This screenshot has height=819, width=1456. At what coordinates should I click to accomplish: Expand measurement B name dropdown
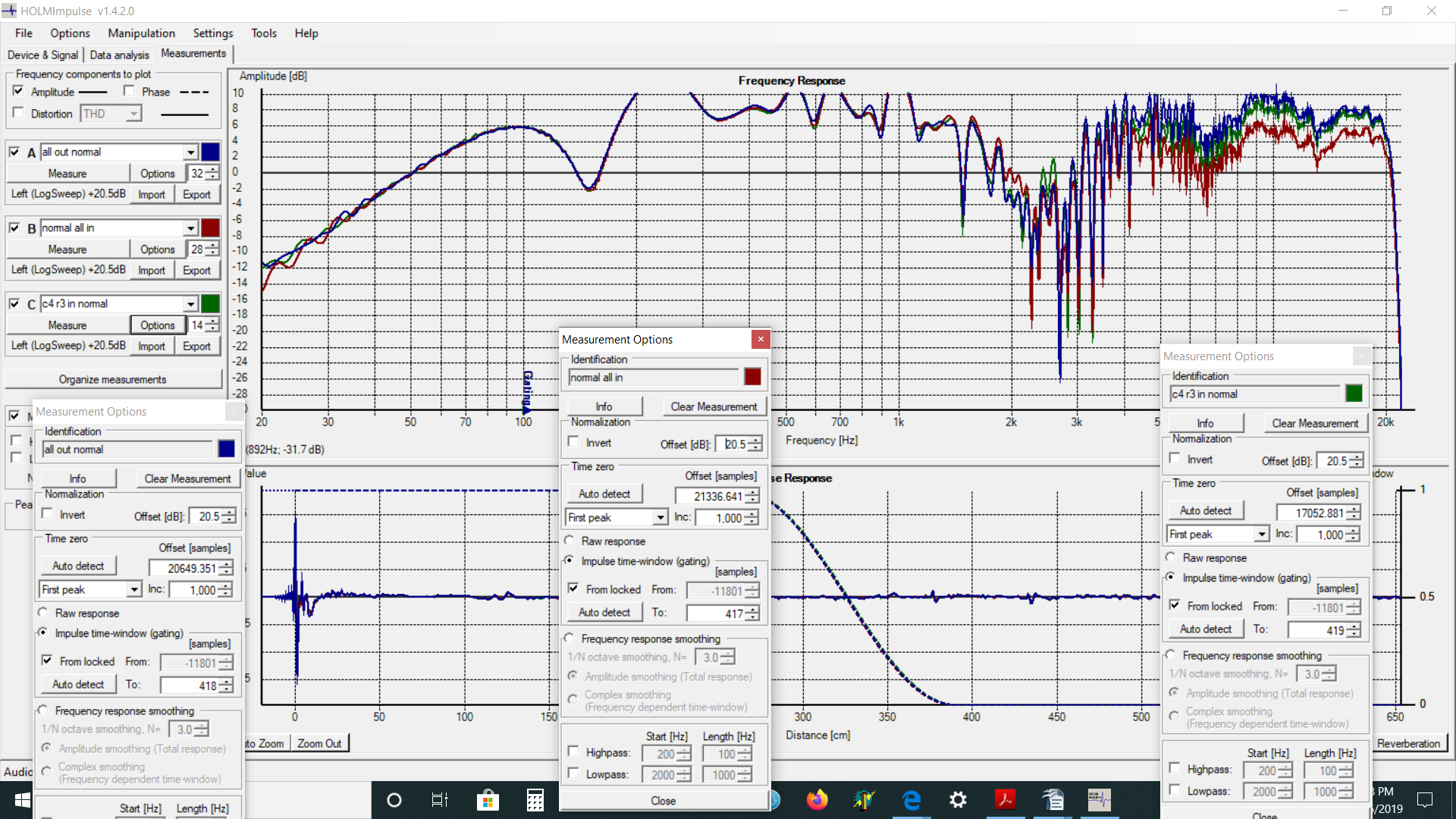pyautogui.click(x=191, y=228)
